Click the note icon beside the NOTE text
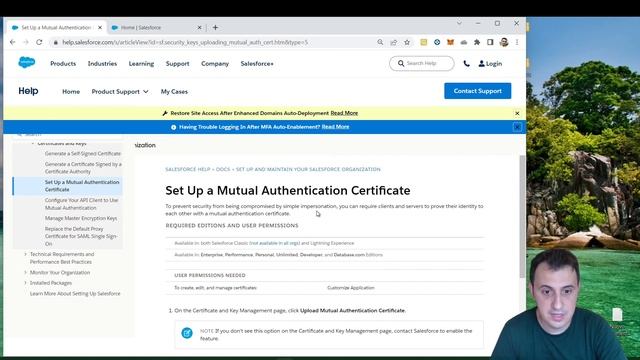 pos(187,333)
